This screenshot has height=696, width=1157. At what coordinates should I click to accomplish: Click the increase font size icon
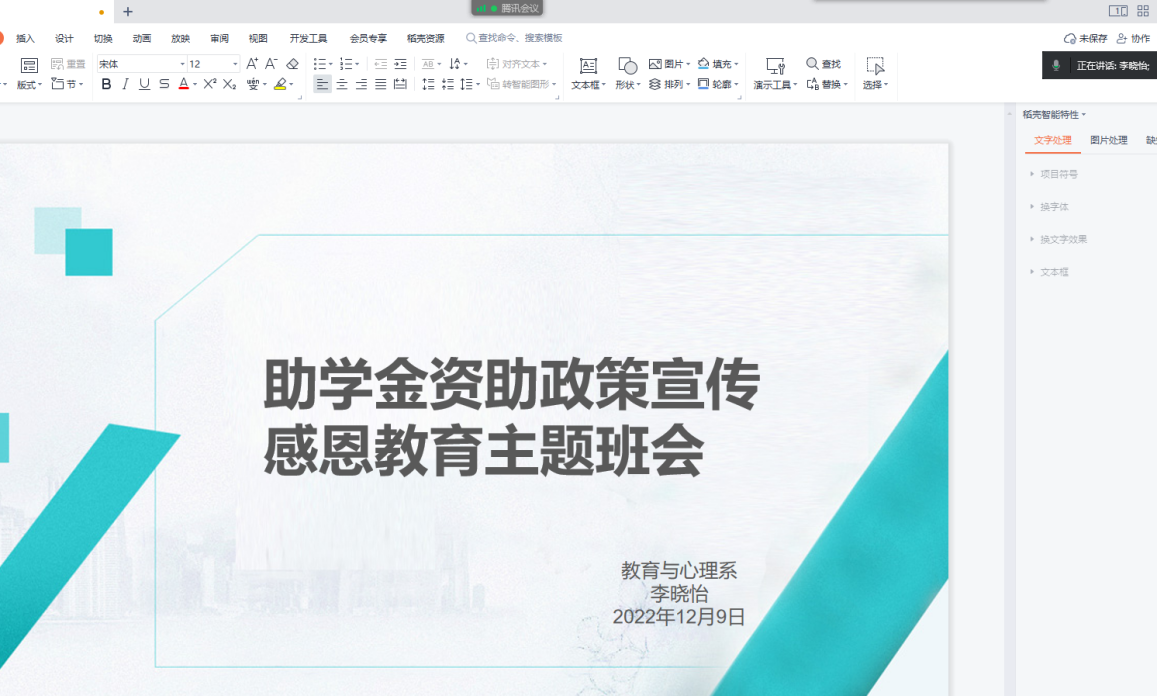coord(252,64)
